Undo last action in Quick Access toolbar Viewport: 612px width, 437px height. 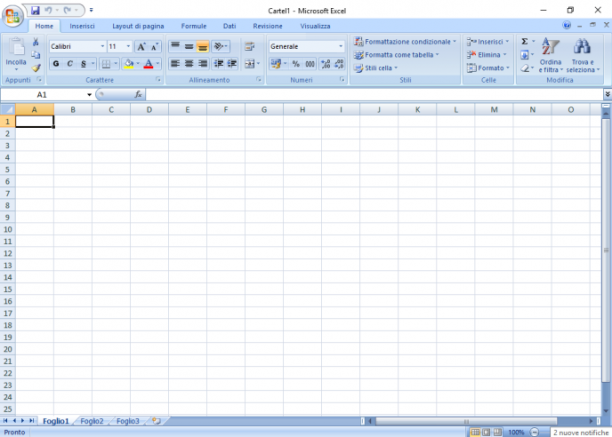coord(48,10)
